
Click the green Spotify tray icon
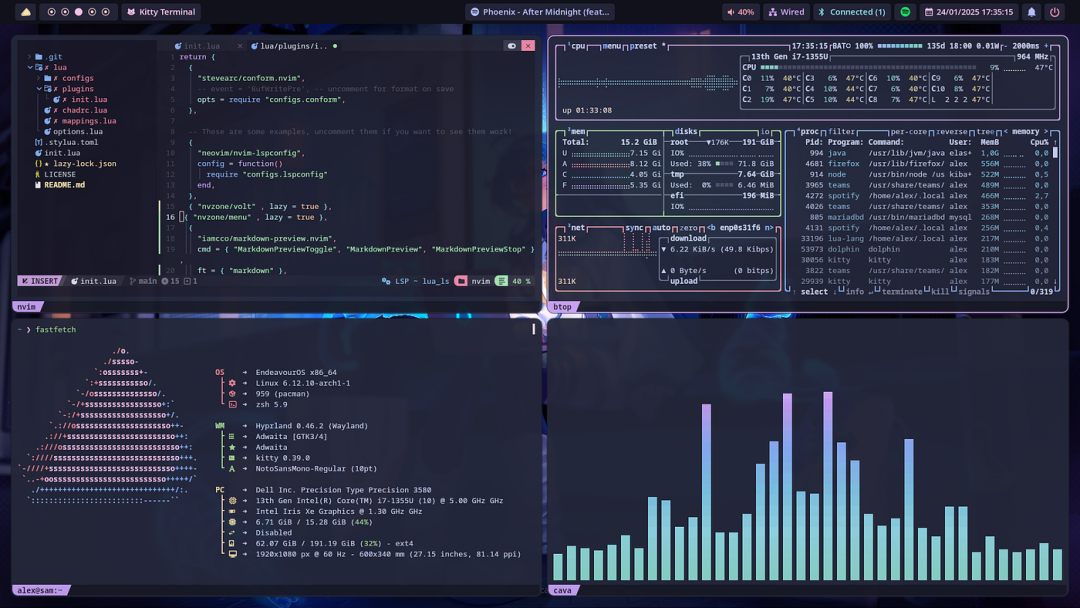tap(905, 12)
